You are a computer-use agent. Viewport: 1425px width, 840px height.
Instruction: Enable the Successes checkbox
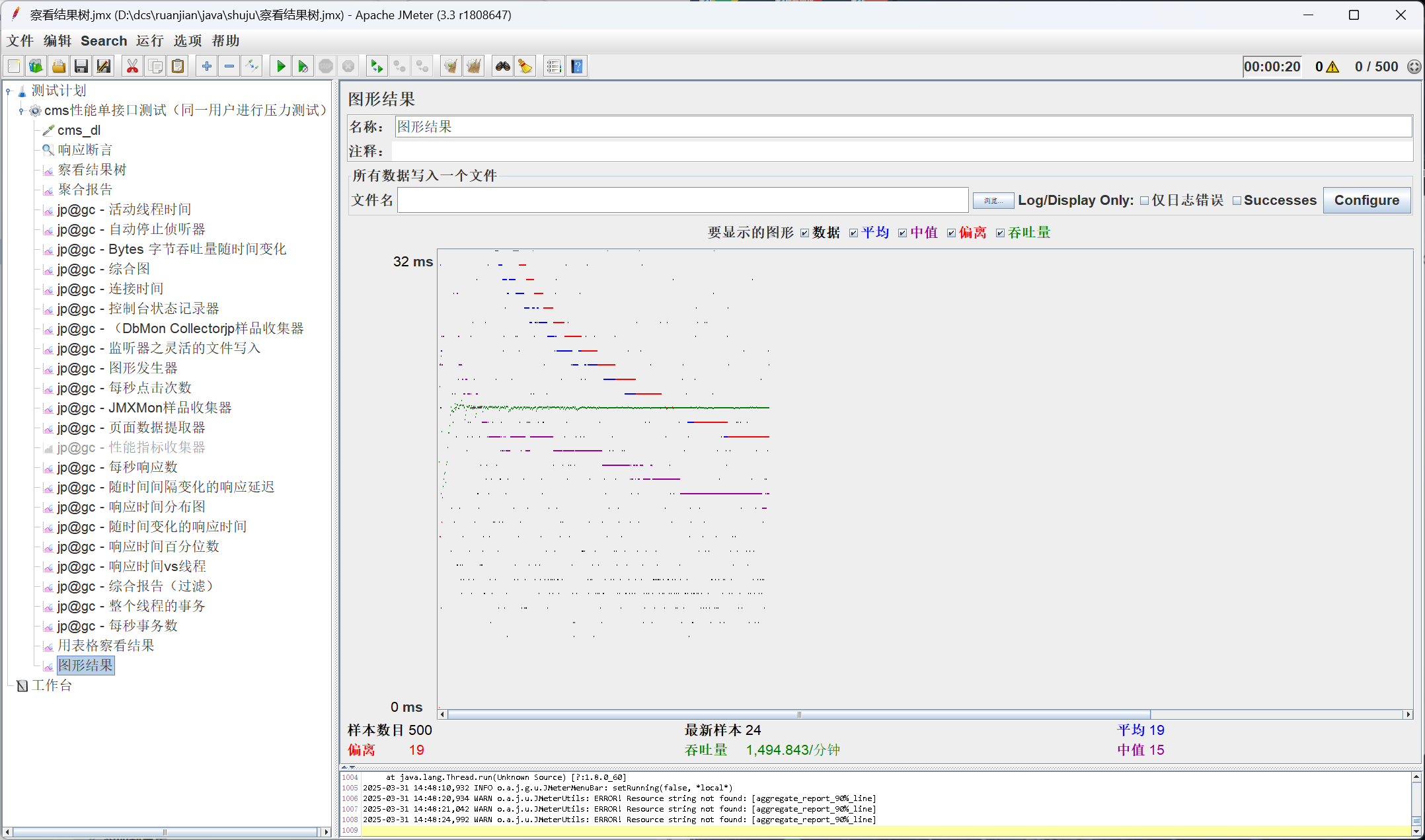1237,200
